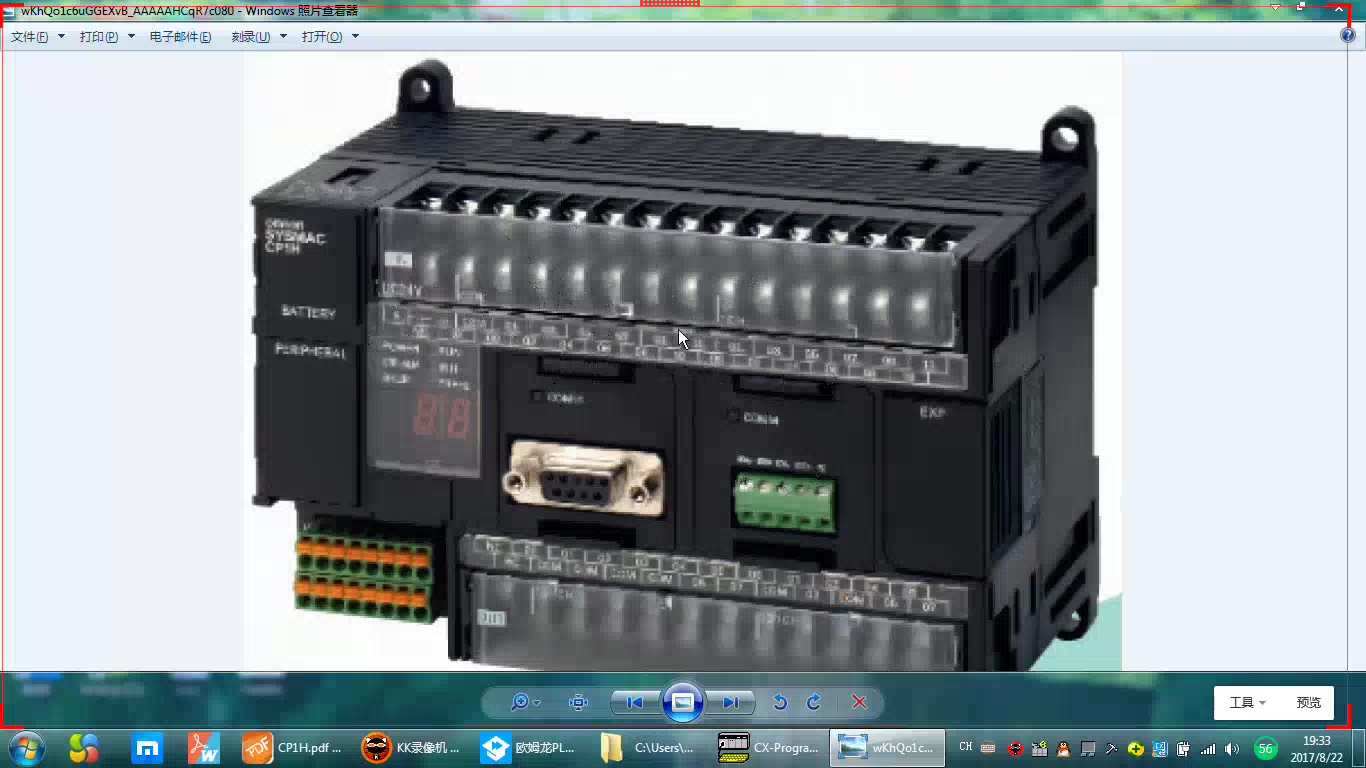
Task: Click the actual size fit button
Action: coord(578,703)
